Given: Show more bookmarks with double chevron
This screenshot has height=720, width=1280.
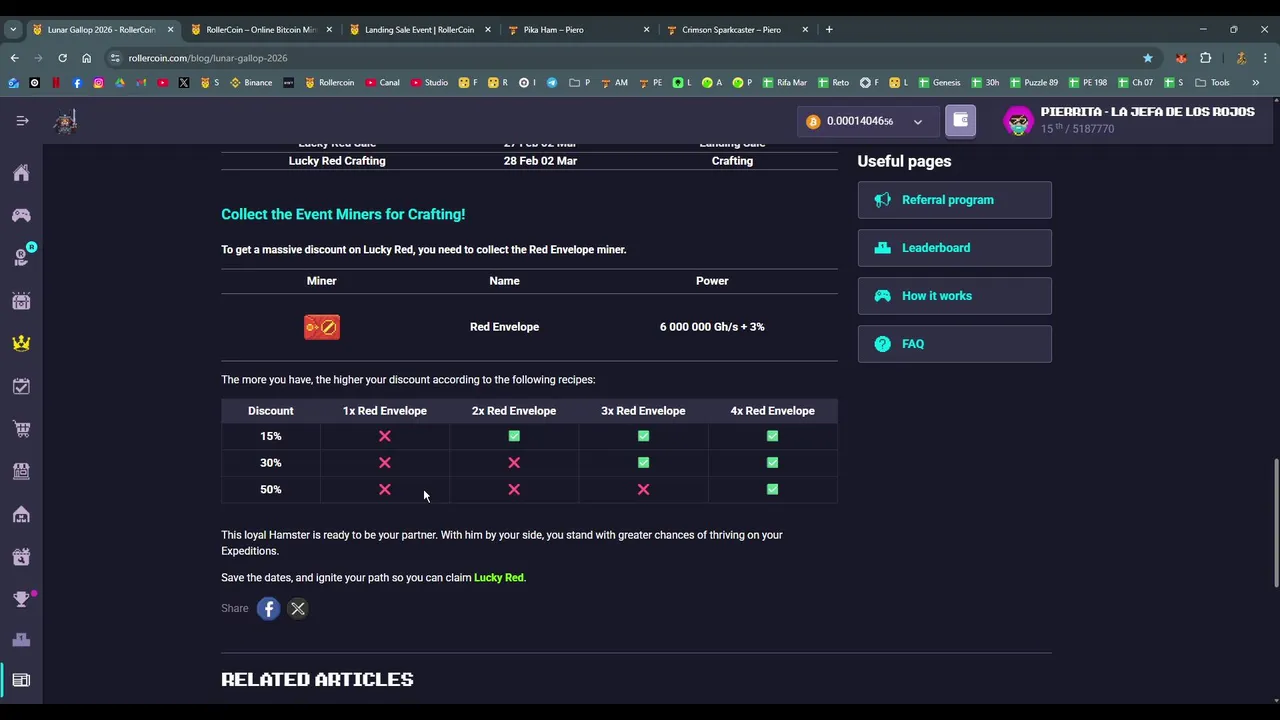Looking at the screenshot, I should click(x=1255, y=83).
